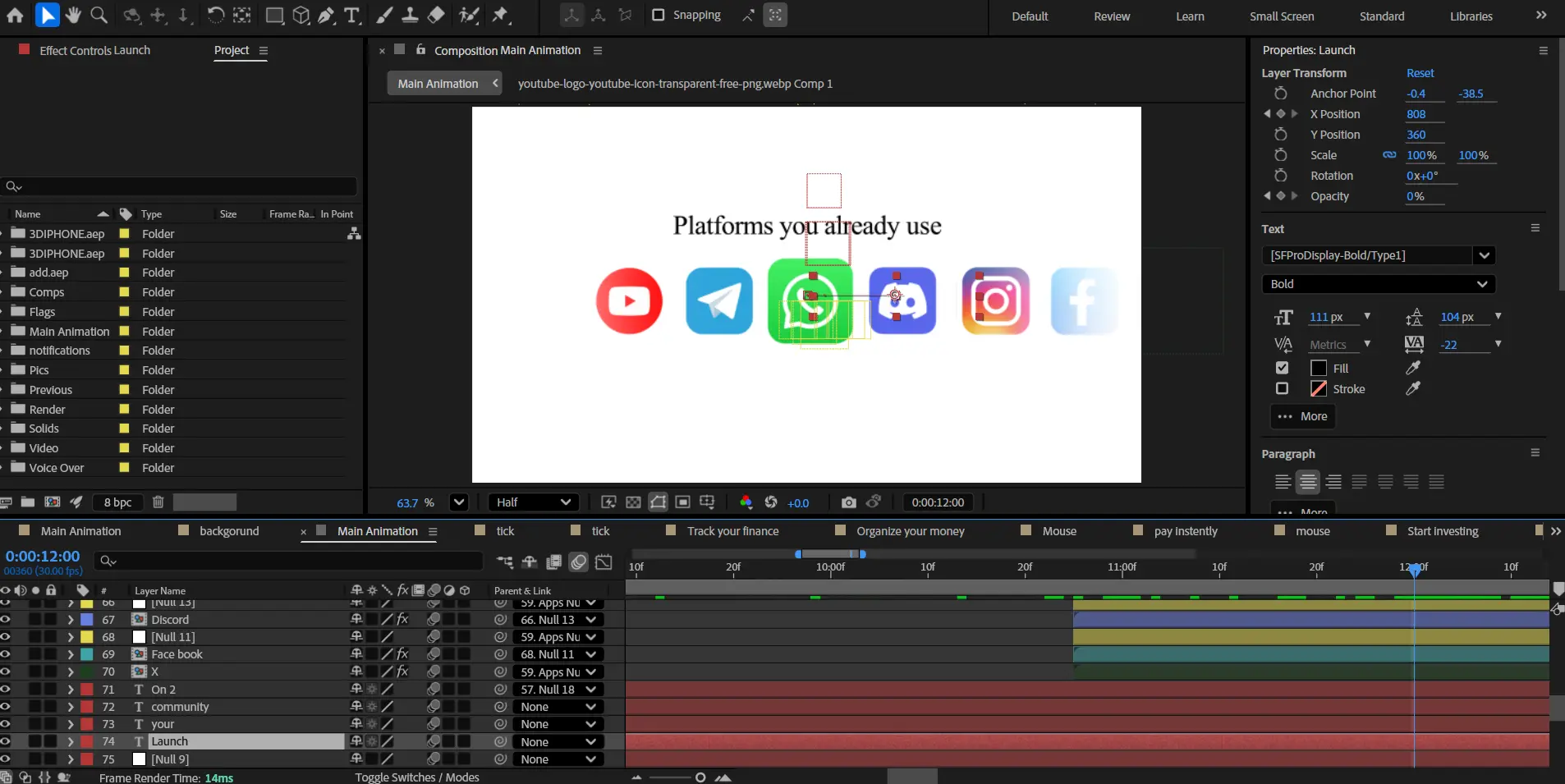Uncheck the text Fill checkbox
Image resolution: width=1565 pixels, height=784 pixels.
(x=1282, y=368)
